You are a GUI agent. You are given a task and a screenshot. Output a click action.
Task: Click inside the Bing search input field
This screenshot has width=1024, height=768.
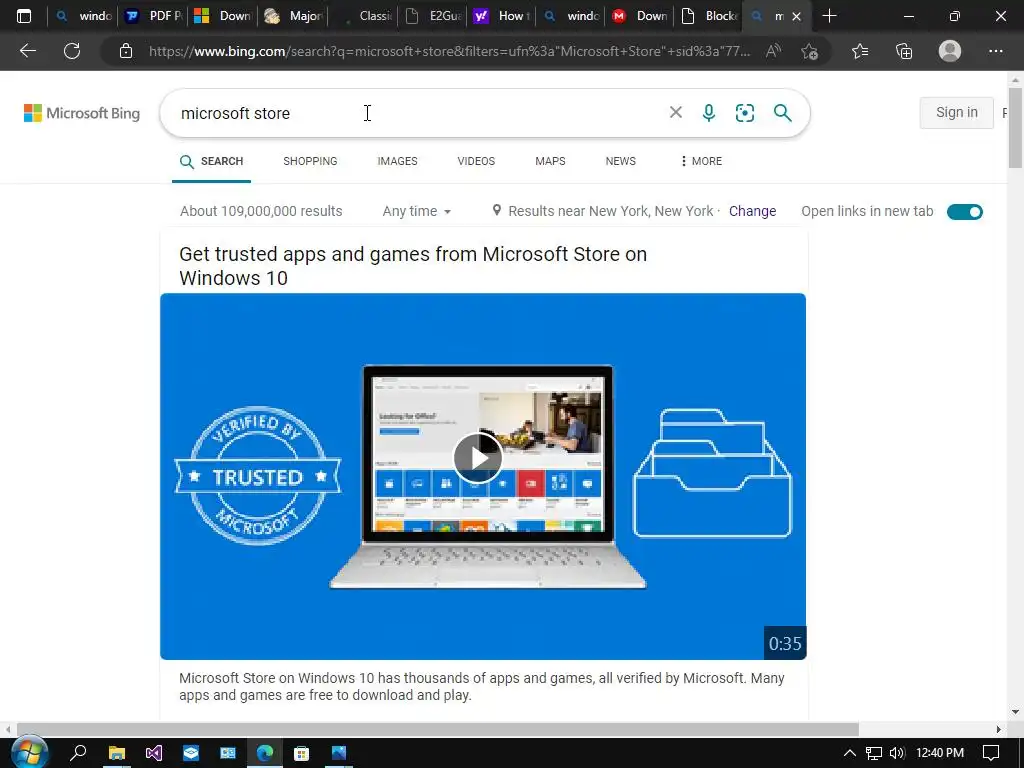coord(418,113)
